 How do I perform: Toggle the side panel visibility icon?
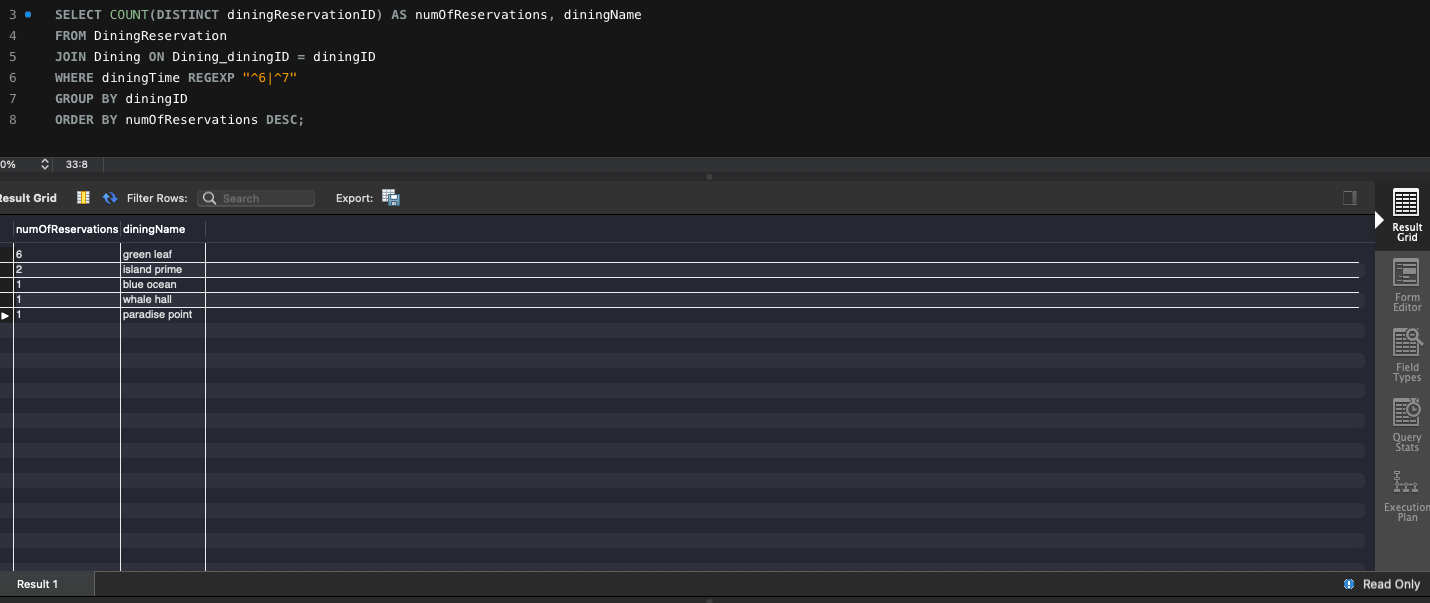[x=1350, y=198]
